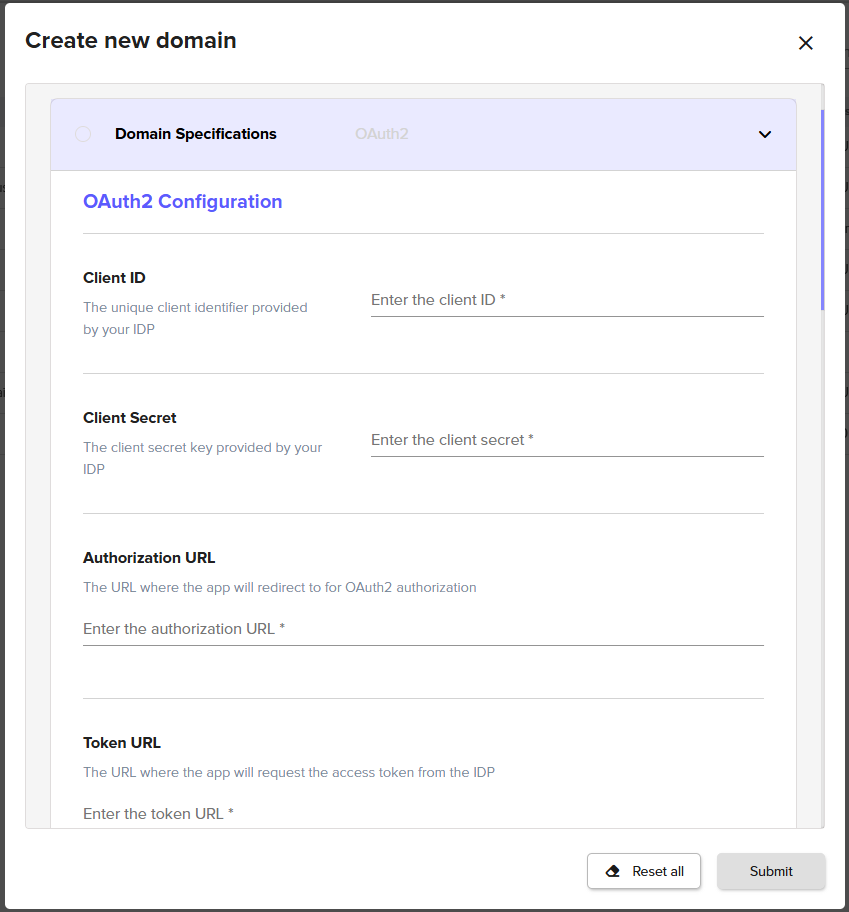
Task: Collapse the Domain Specifications section chevron
Action: [765, 134]
